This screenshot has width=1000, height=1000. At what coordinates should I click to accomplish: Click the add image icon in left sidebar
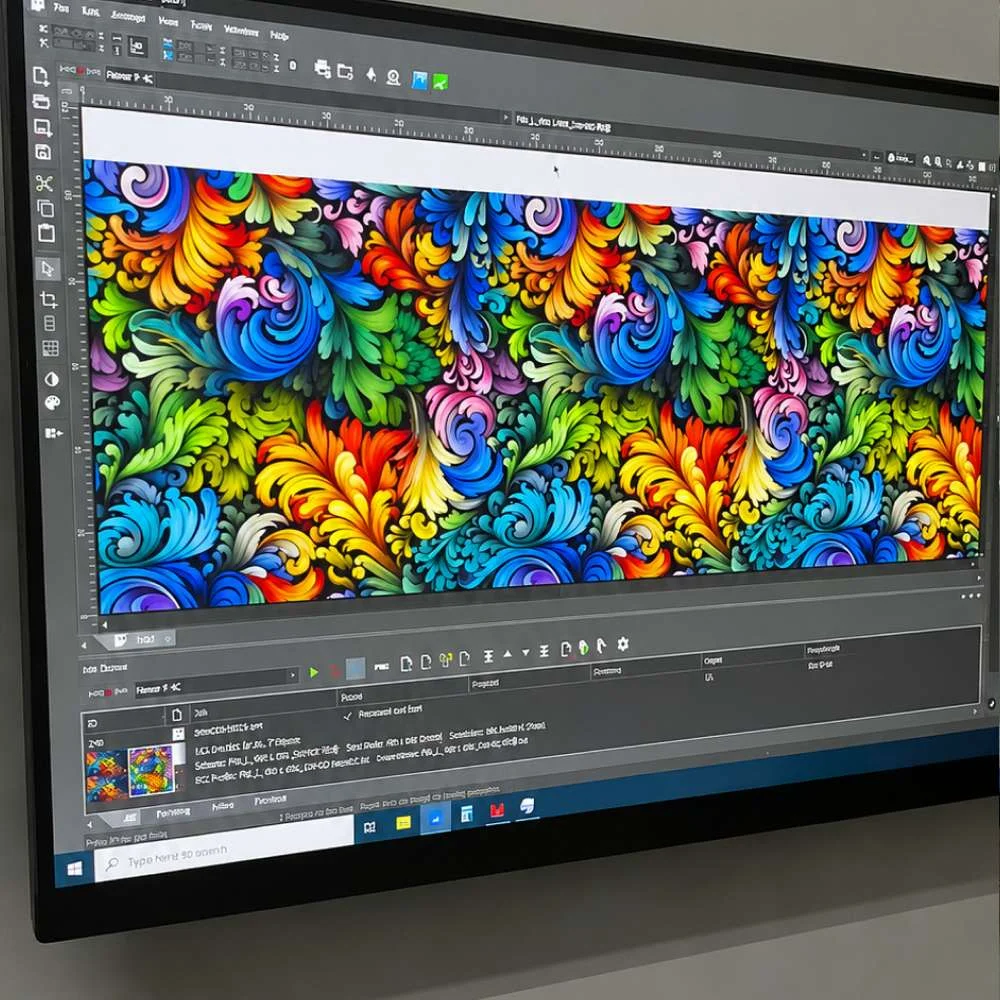(x=42, y=128)
